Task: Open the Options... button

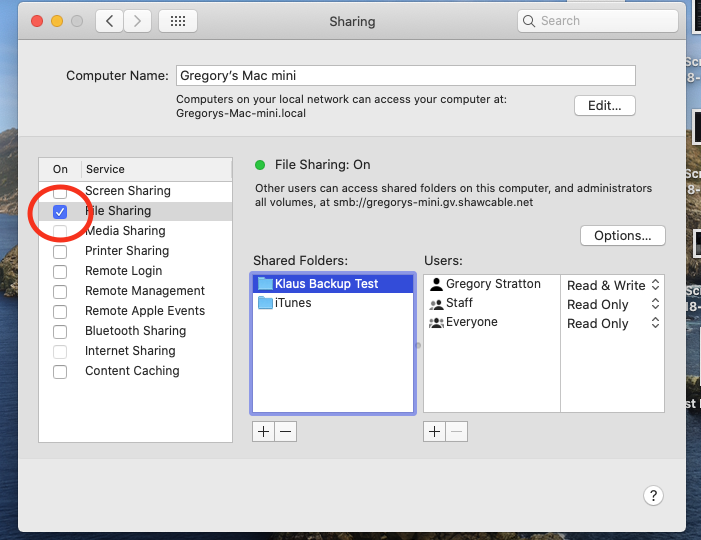Action: [x=622, y=235]
